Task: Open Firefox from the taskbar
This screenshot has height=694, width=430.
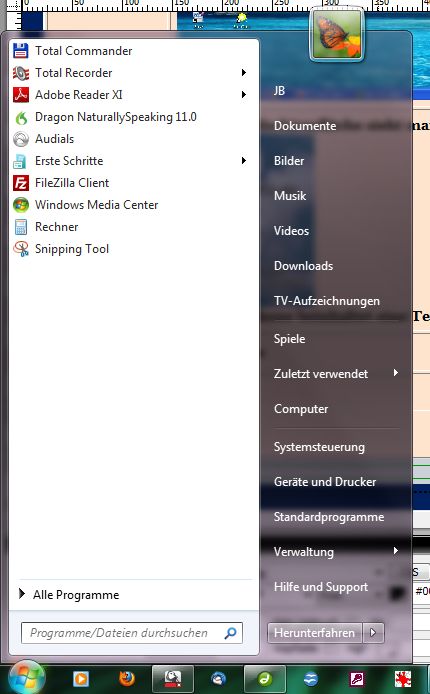Action: point(127,678)
